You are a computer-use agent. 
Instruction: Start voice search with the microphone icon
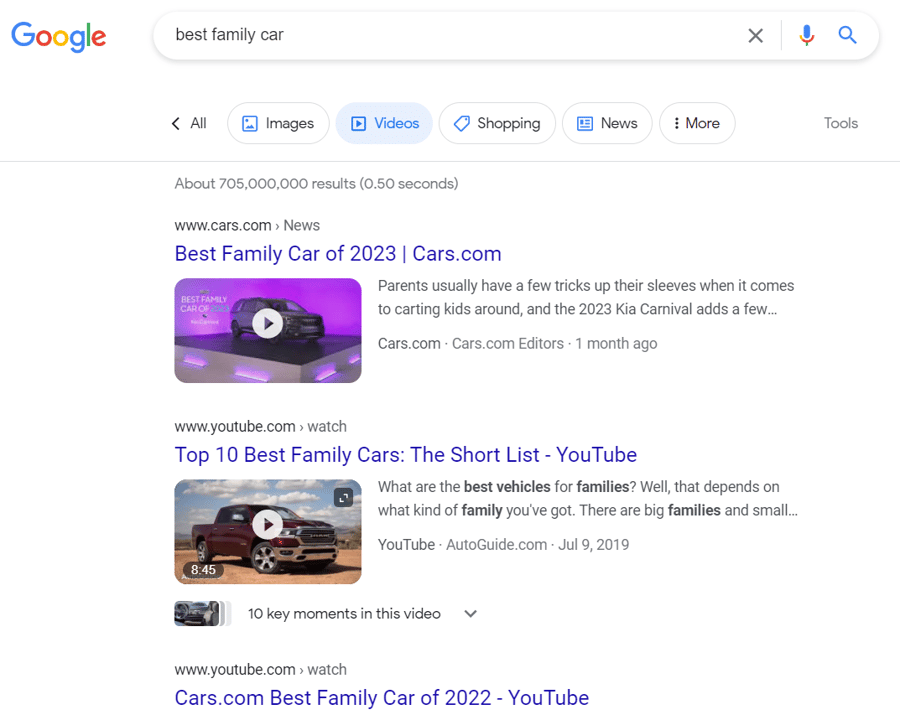[806, 35]
